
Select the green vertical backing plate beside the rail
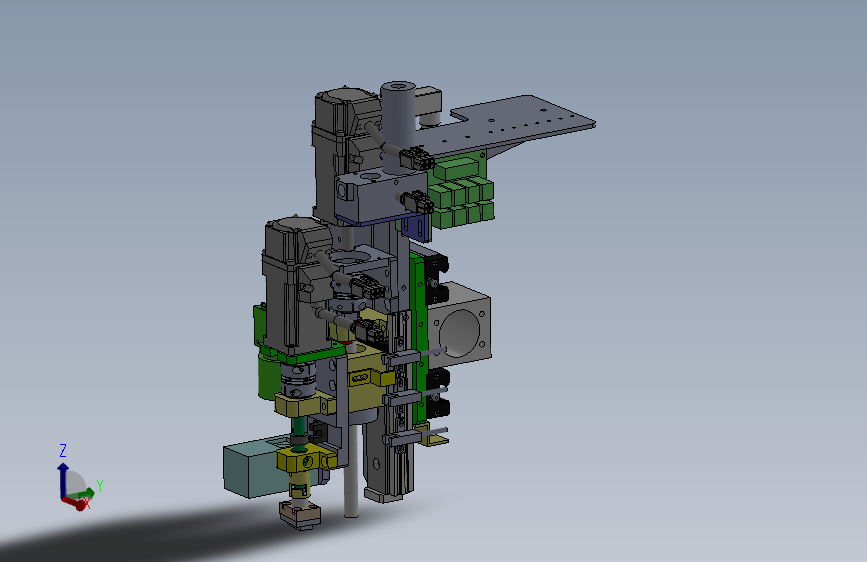point(419,337)
